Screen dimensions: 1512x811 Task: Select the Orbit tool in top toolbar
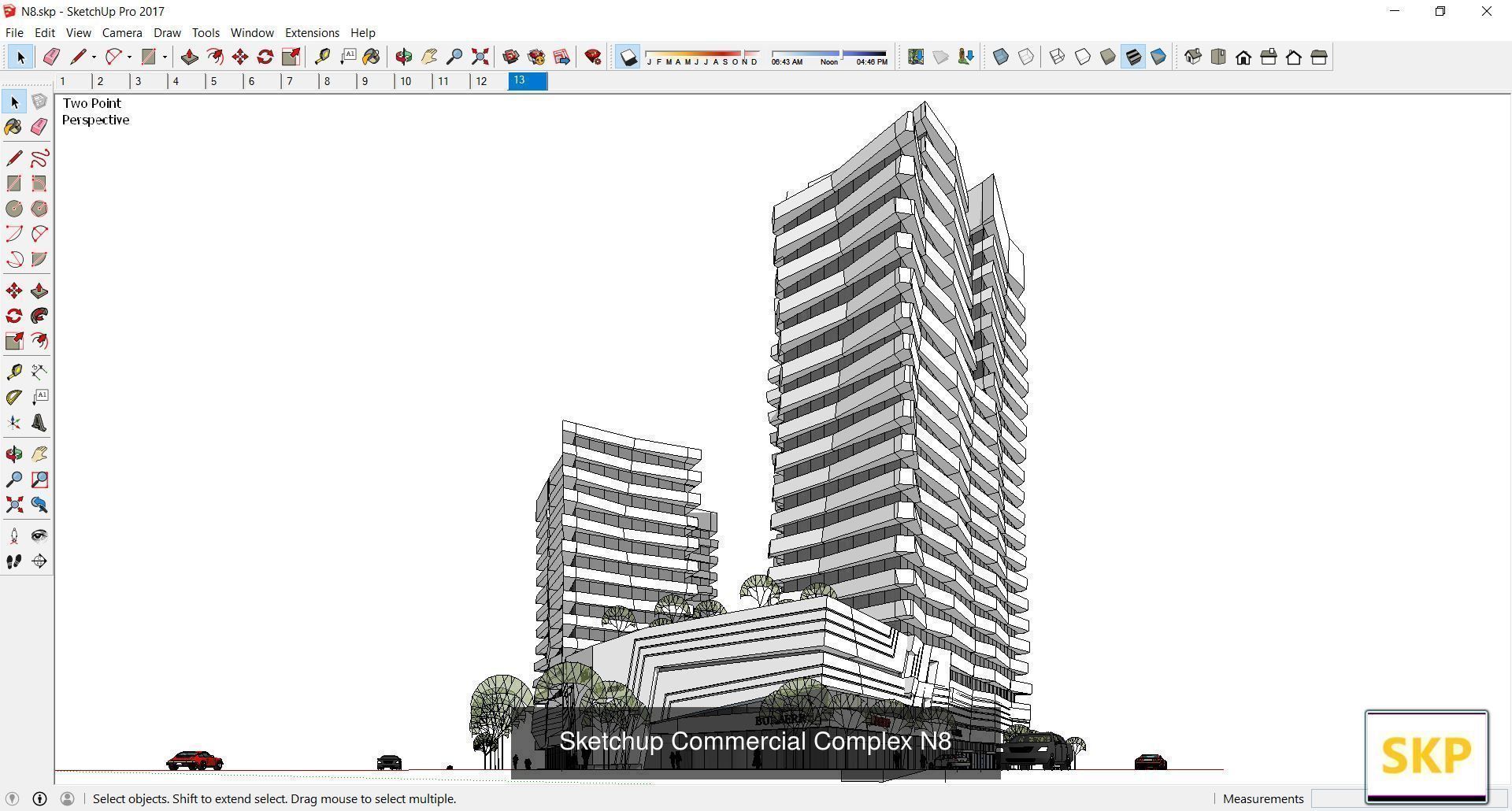403,57
